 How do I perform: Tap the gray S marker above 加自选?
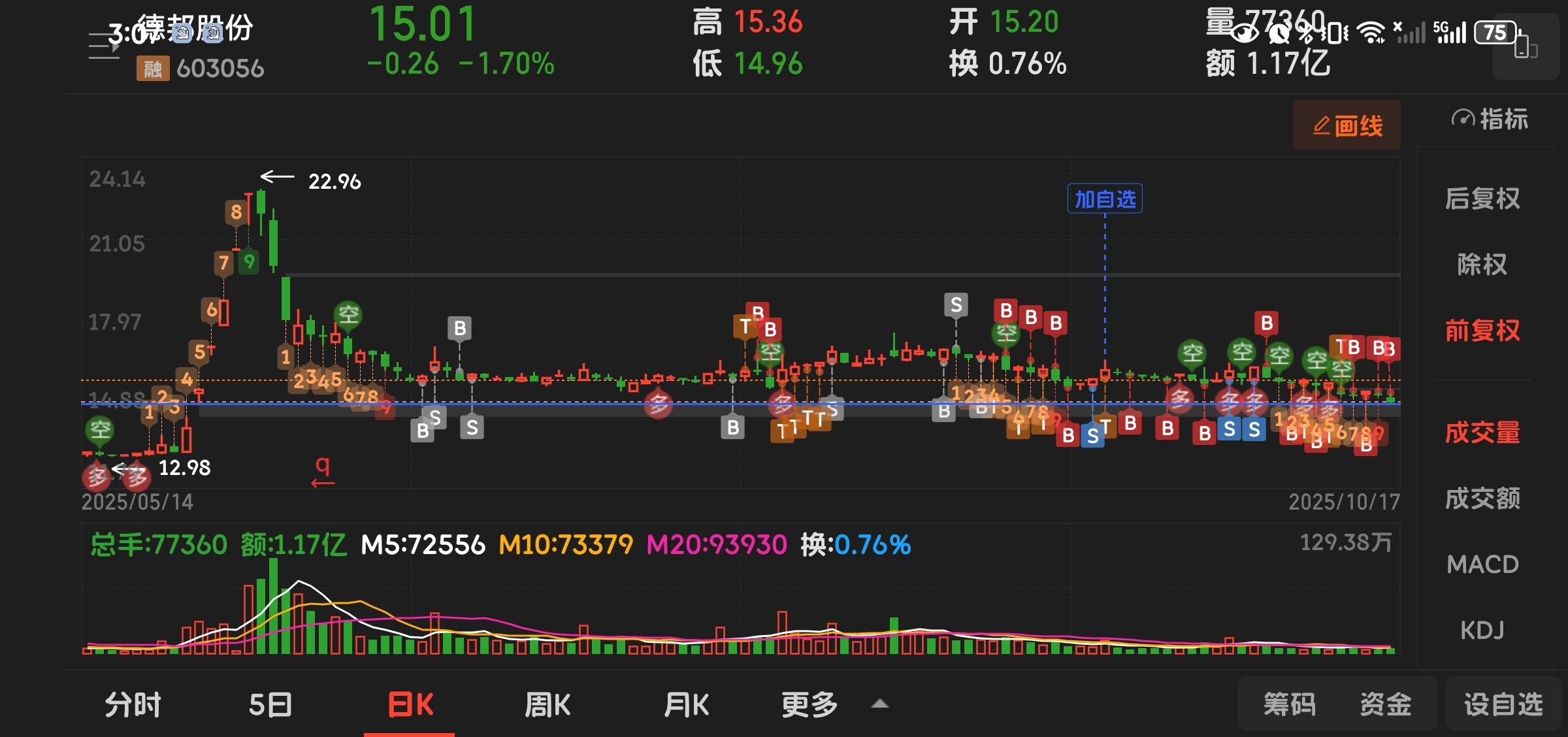point(956,304)
